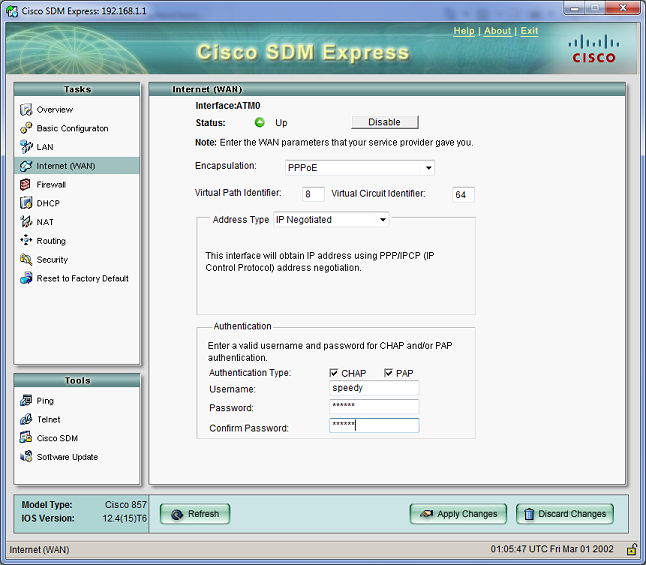Click the Username field containing speedy

pyautogui.click(x=374, y=388)
